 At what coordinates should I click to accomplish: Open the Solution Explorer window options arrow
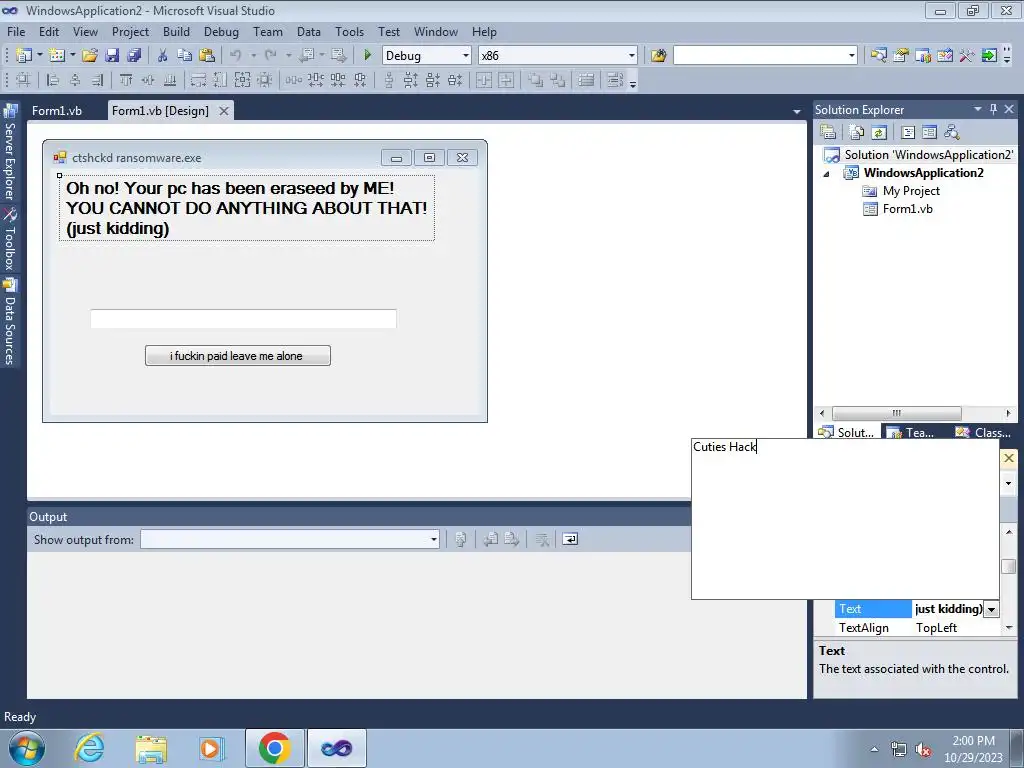tap(978, 109)
